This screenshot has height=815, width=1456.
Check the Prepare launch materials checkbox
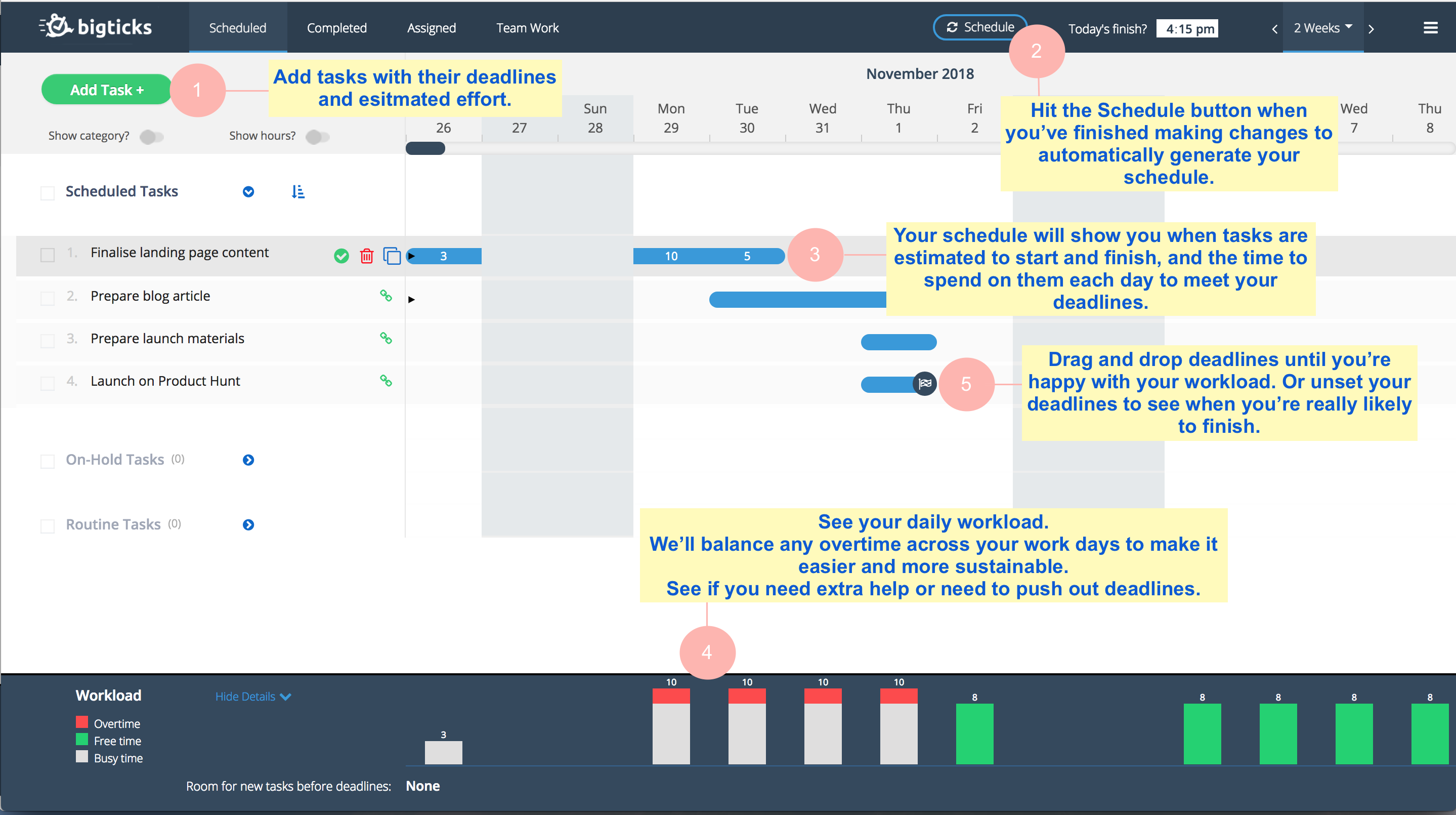pyautogui.click(x=48, y=341)
